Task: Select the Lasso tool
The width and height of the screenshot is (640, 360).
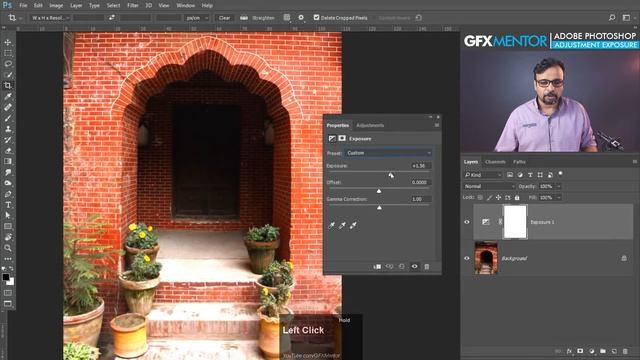Action: point(8,64)
